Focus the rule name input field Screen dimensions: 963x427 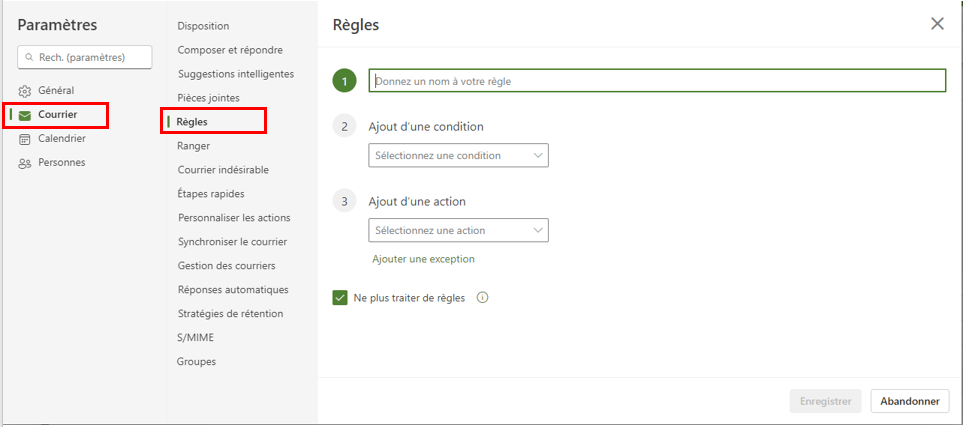pyautogui.click(x=657, y=81)
